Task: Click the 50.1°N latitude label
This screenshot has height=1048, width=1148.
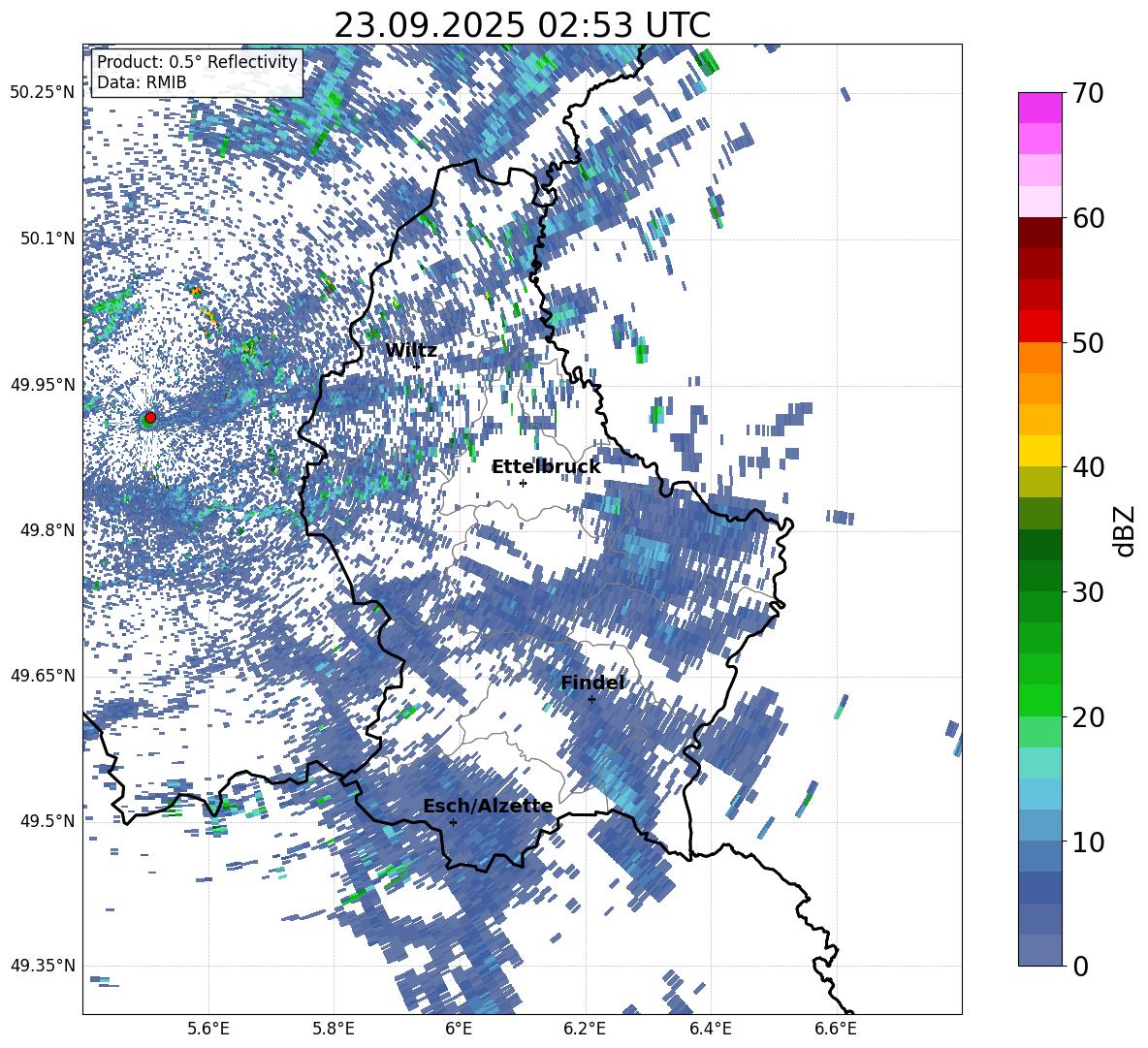Action: 48,238
